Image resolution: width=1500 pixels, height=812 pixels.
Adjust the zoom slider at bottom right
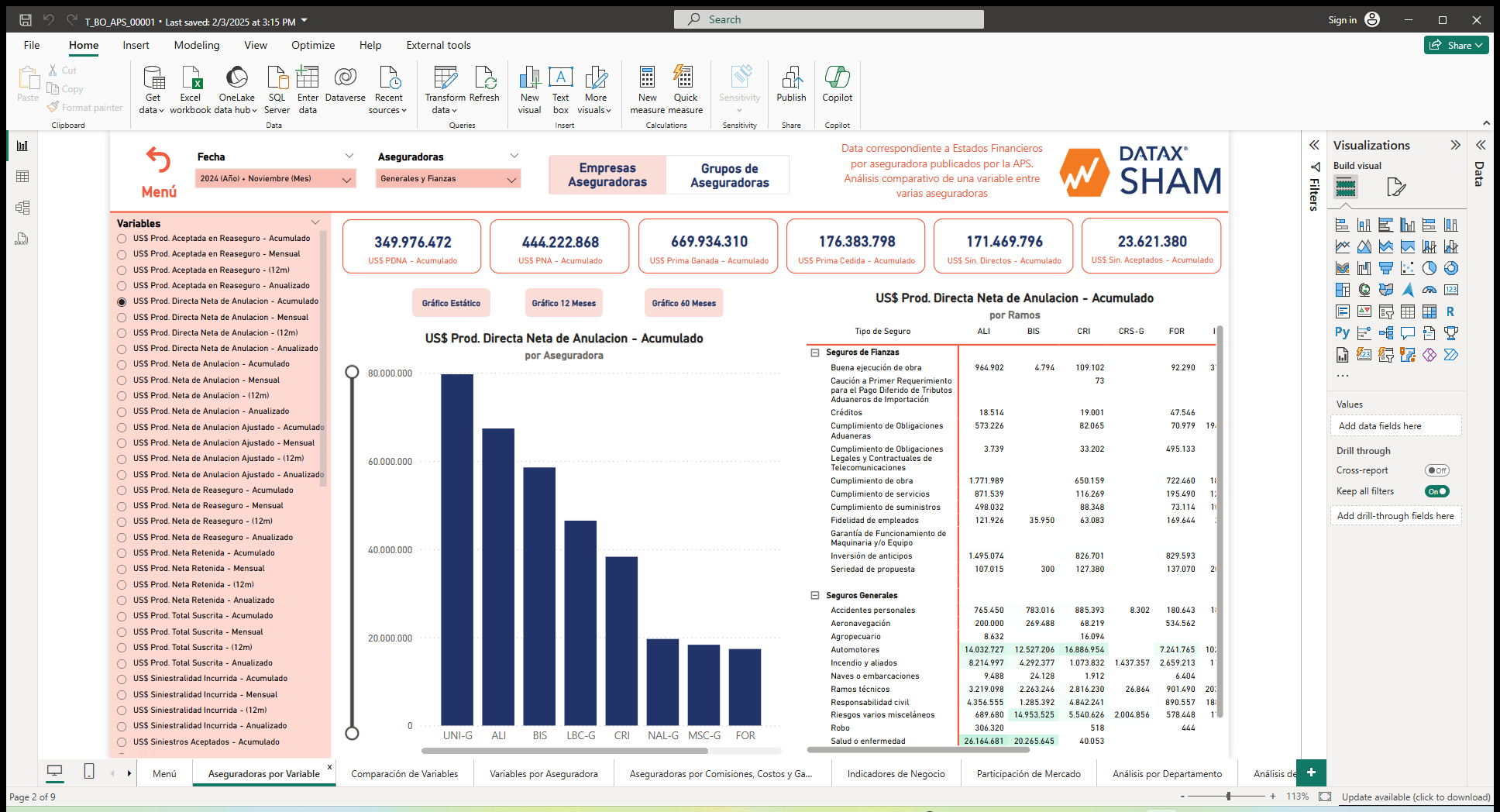[1227, 796]
